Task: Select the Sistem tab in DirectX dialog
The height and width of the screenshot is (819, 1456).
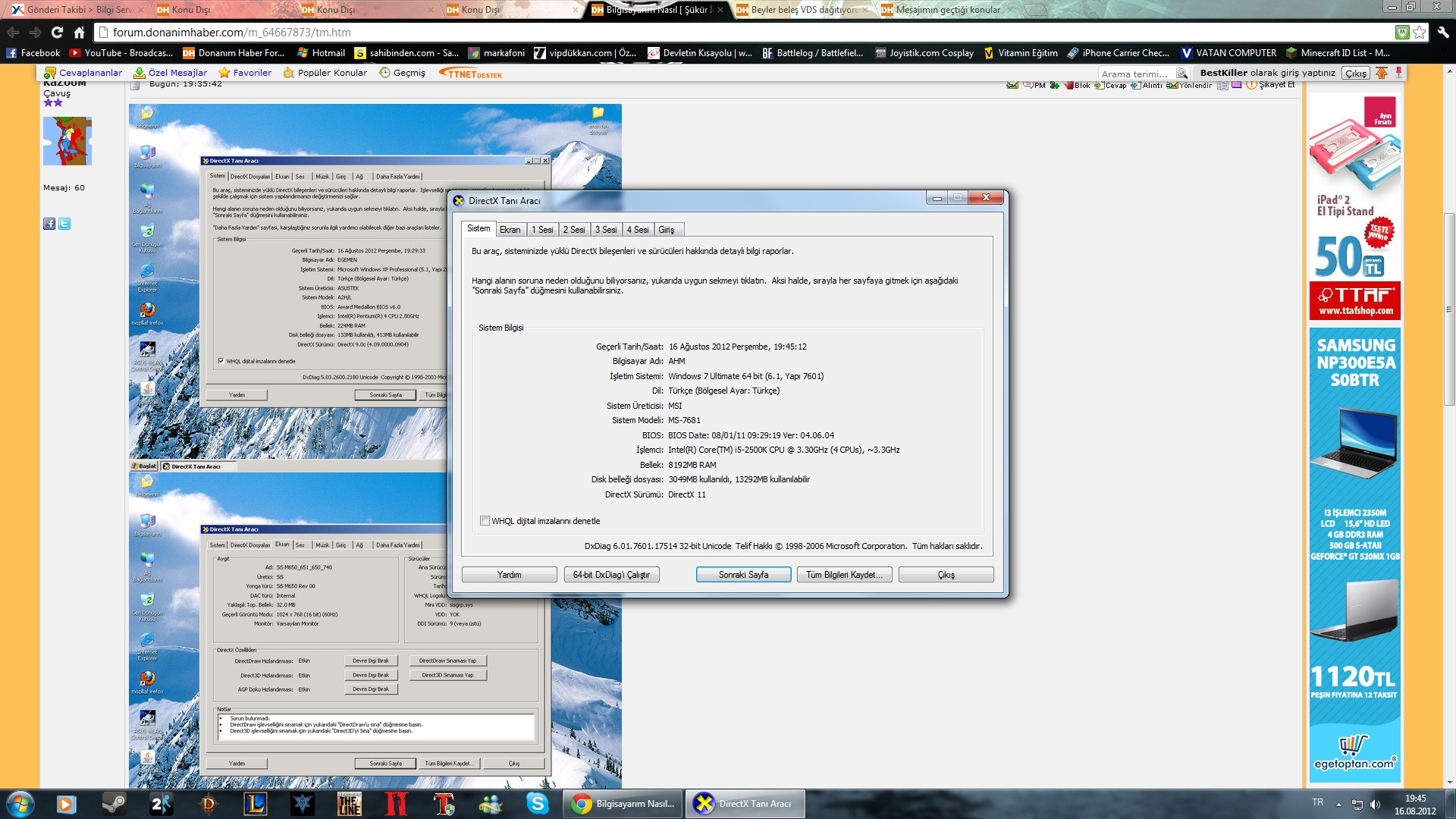Action: click(x=479, y=228)
